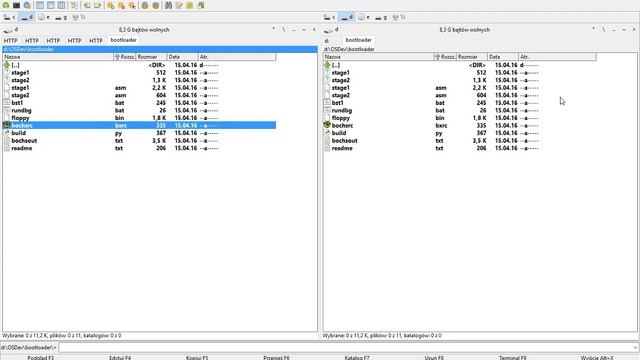Image resolution: width=640 pixels, height=360 pixels.
Task: Select drive e in the right drive bar
Action: coord(363,17)
